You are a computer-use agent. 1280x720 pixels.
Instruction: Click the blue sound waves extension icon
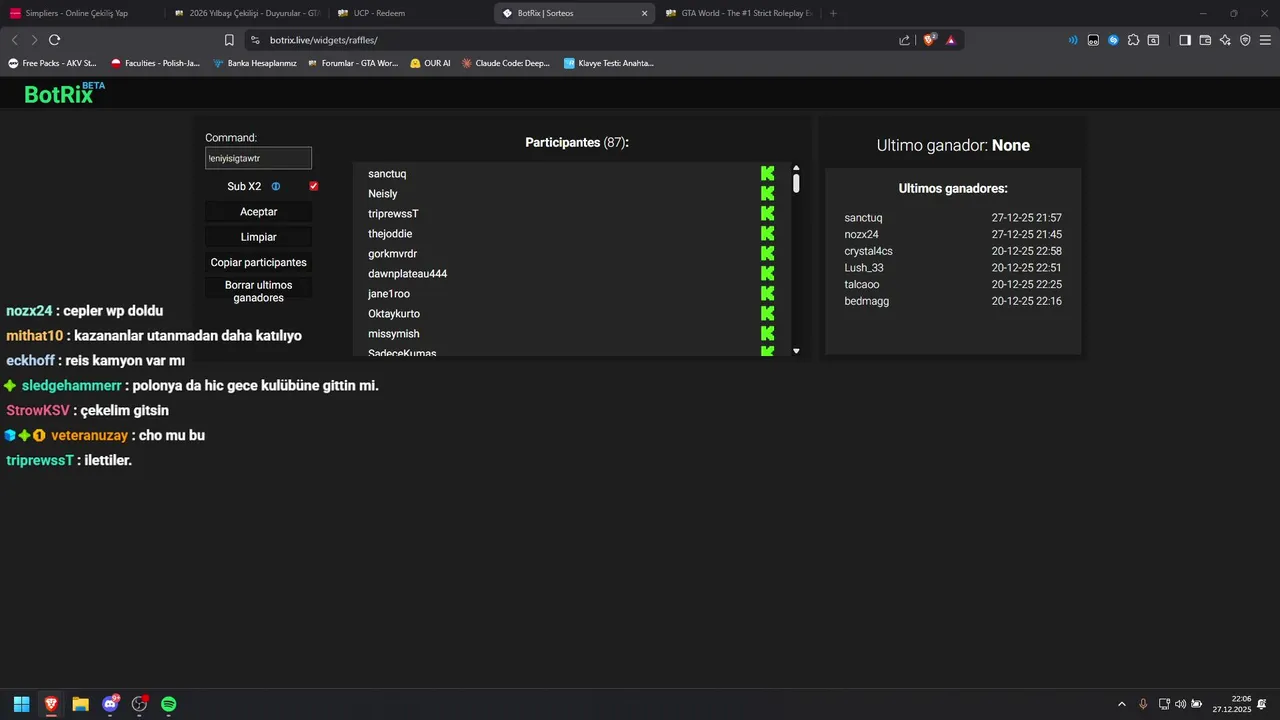pyautogui.click(x=1073, y=40)
